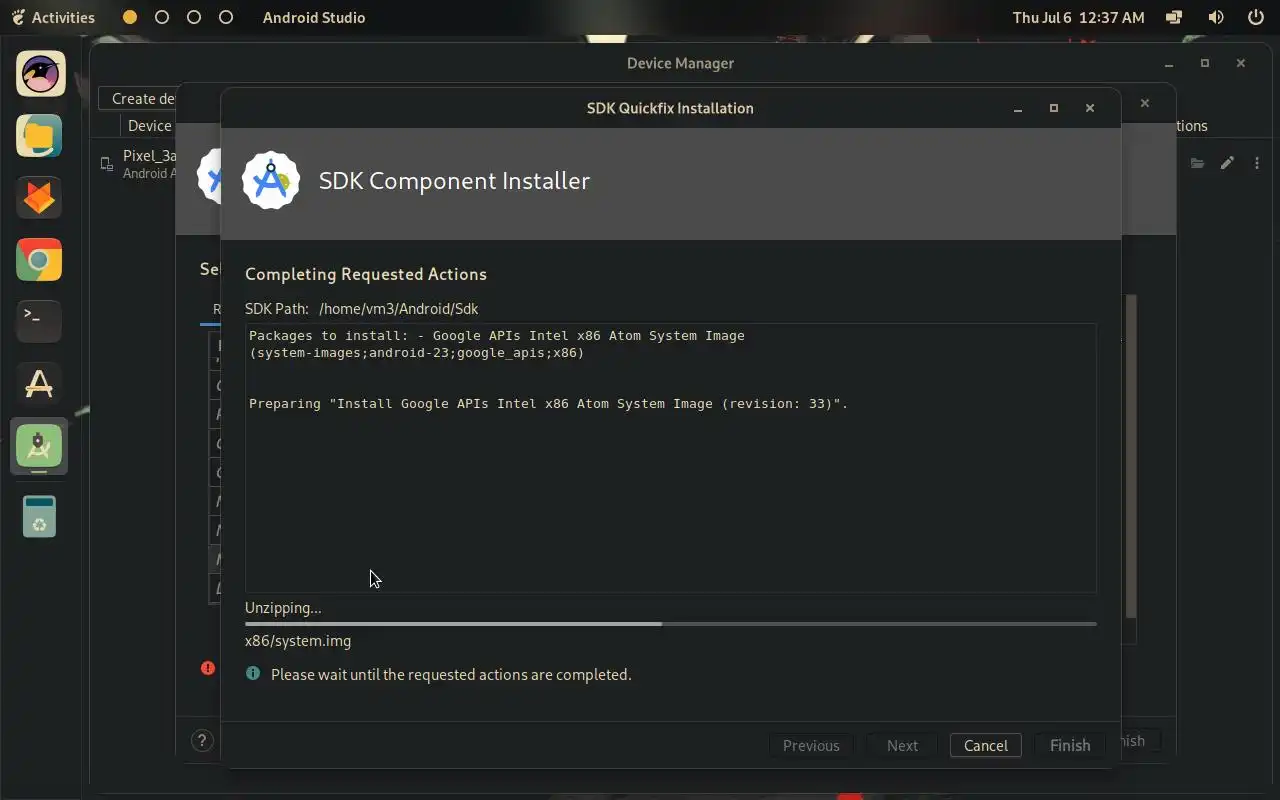Screen dimensions: 1280x800
Task: Click the Device column header in Device Manager
Action: [x=150, y=125]
